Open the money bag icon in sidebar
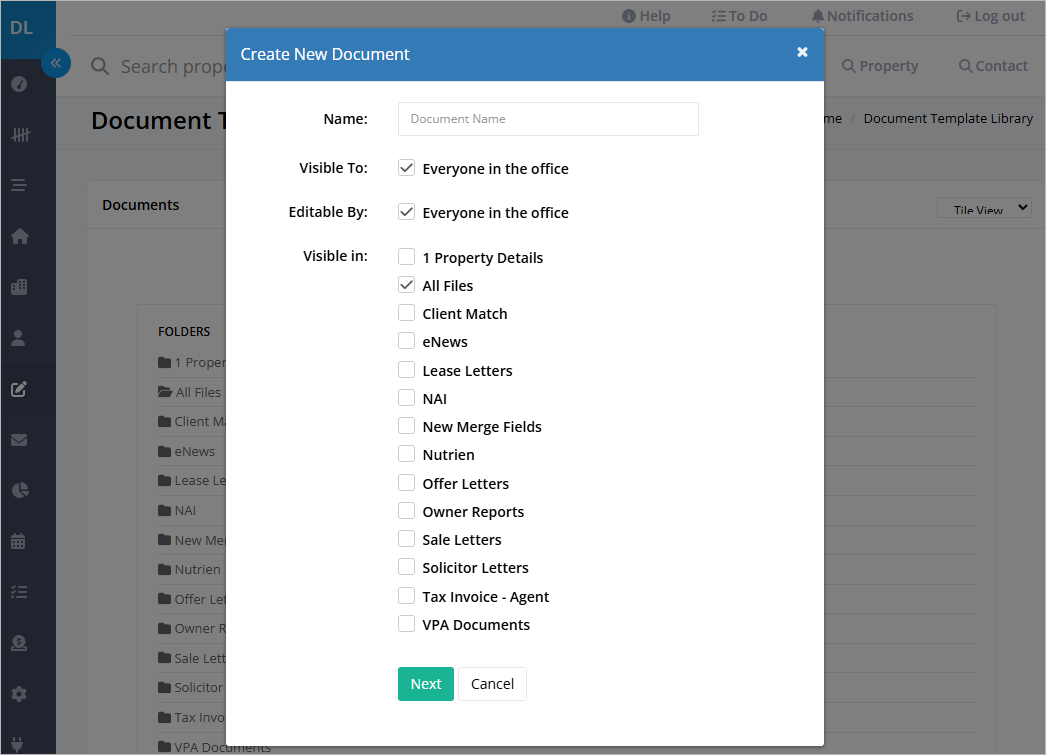Viewport: 1046px width, 755px height. [x=19, y=642]
